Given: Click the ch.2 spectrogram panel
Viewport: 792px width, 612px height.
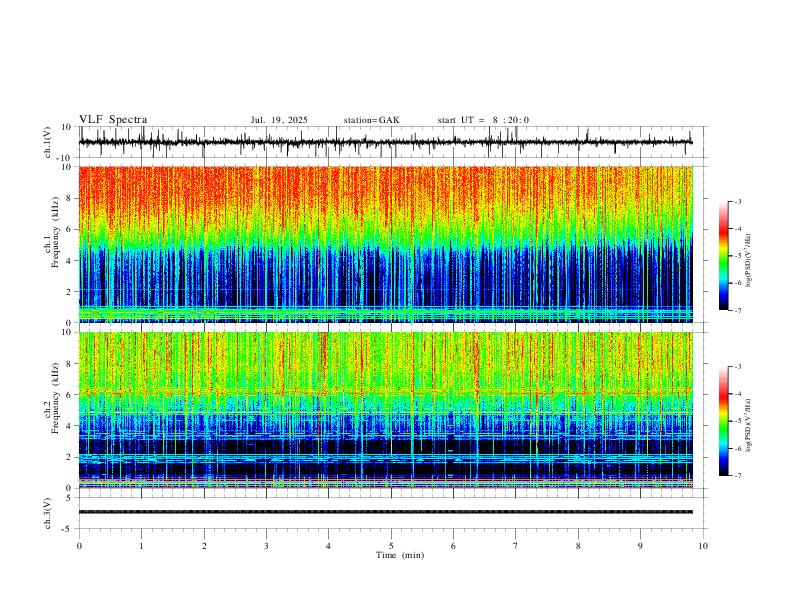Looking at the screenshot, I should [385, 410].
